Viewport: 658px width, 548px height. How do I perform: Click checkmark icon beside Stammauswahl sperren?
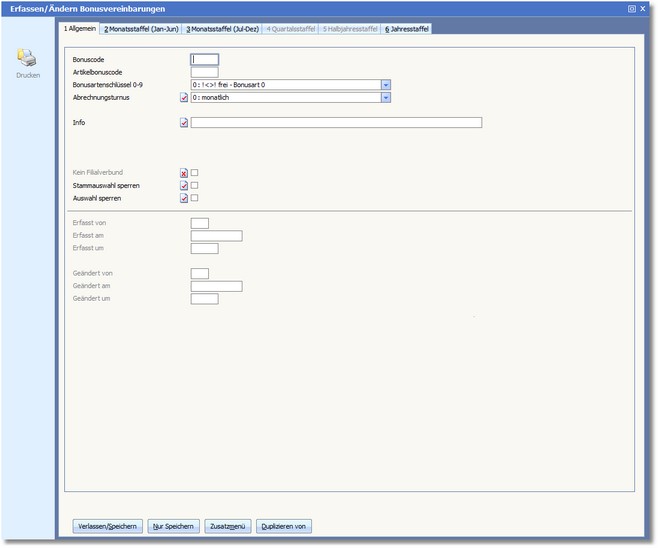pos(184,186)
